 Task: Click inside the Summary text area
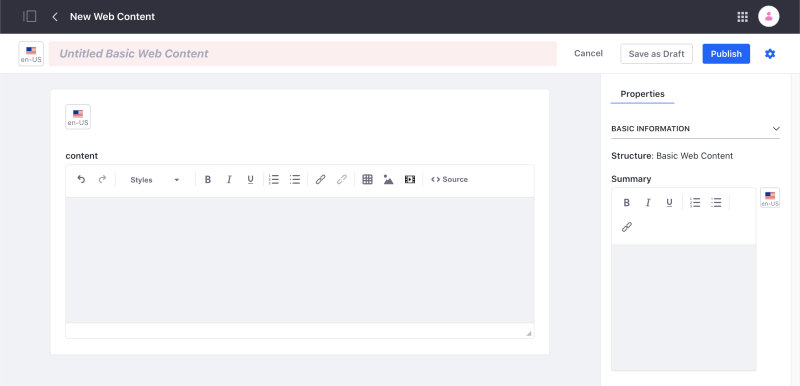684,307
